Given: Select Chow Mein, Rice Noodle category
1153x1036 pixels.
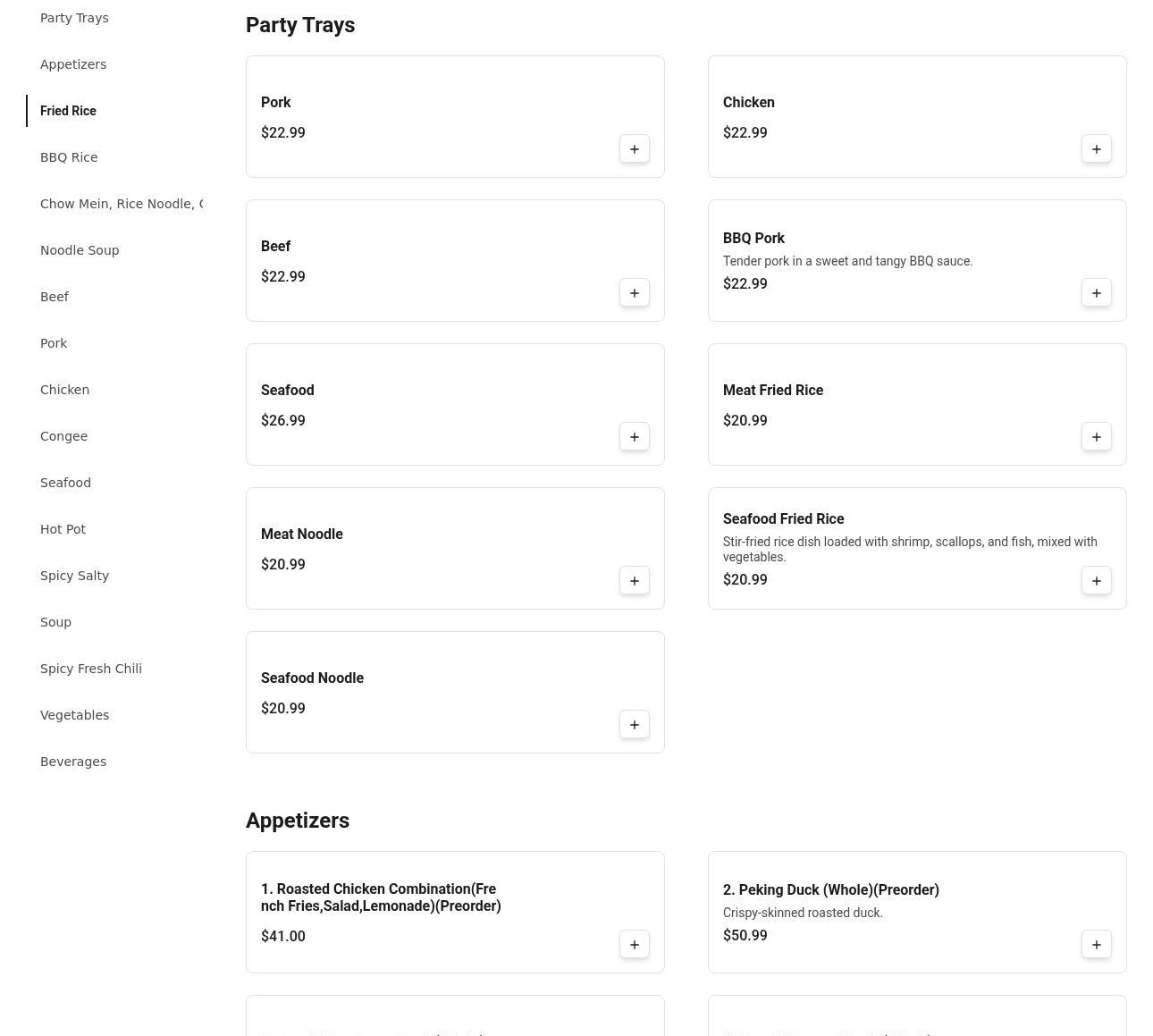Looking at the screenshot, I should (122, 204).
